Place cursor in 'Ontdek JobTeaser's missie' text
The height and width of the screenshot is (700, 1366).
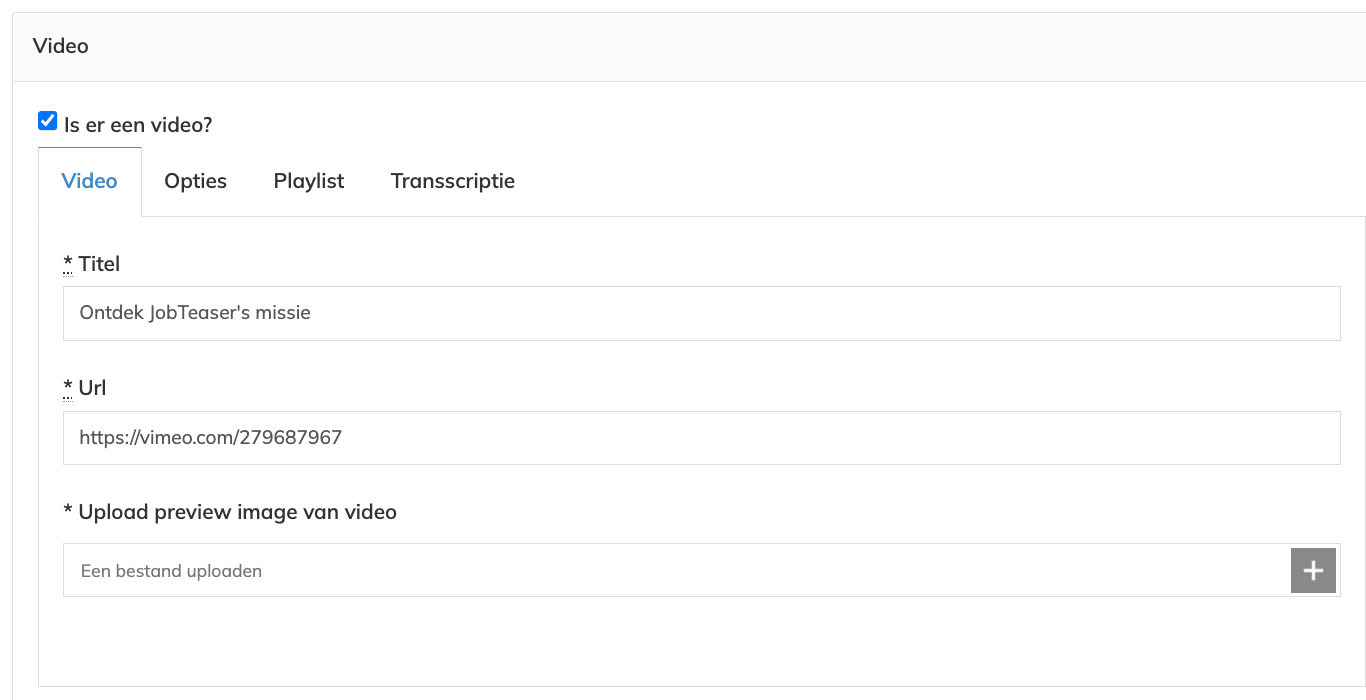click(x=195, y=313)
